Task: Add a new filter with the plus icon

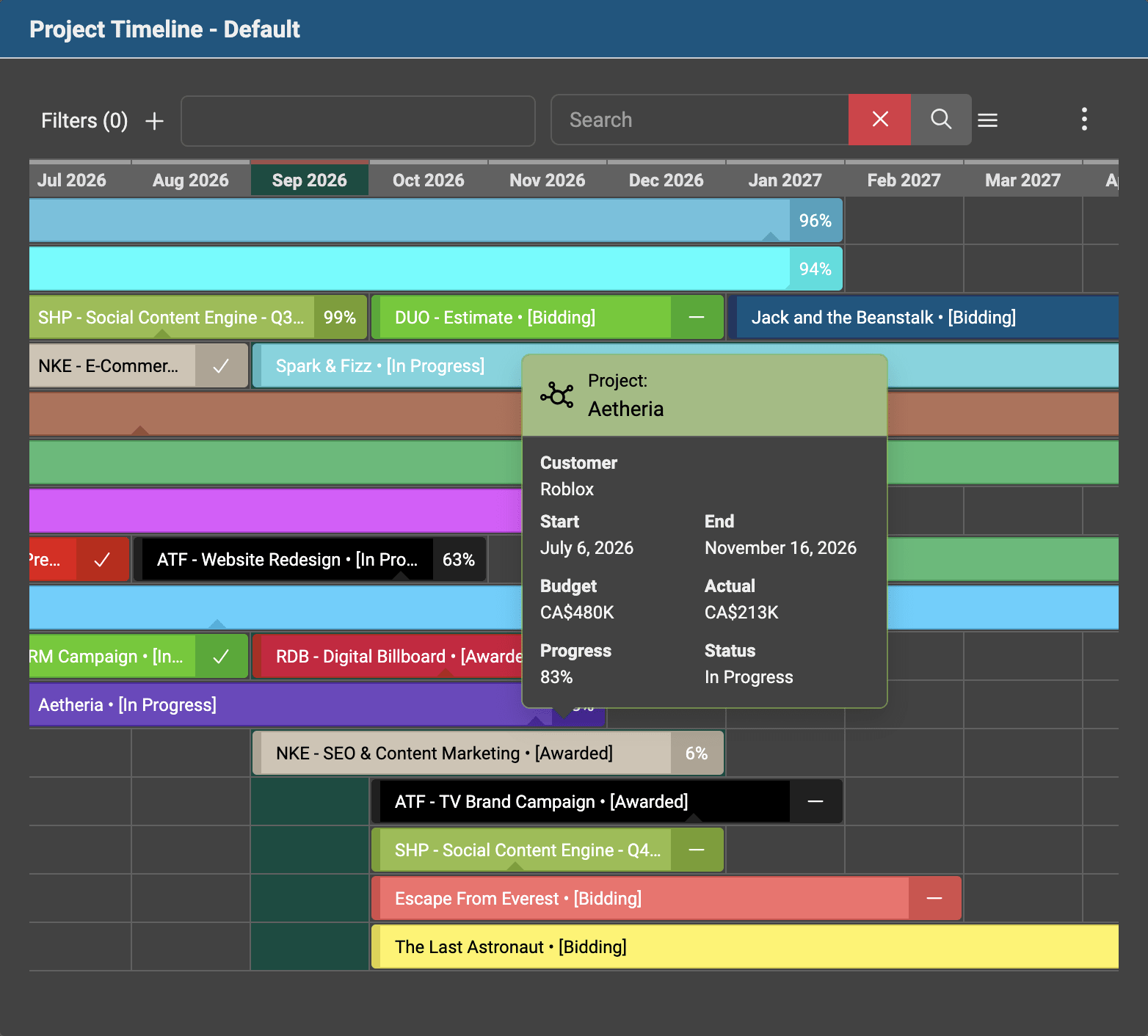Action: click(154, 121)
